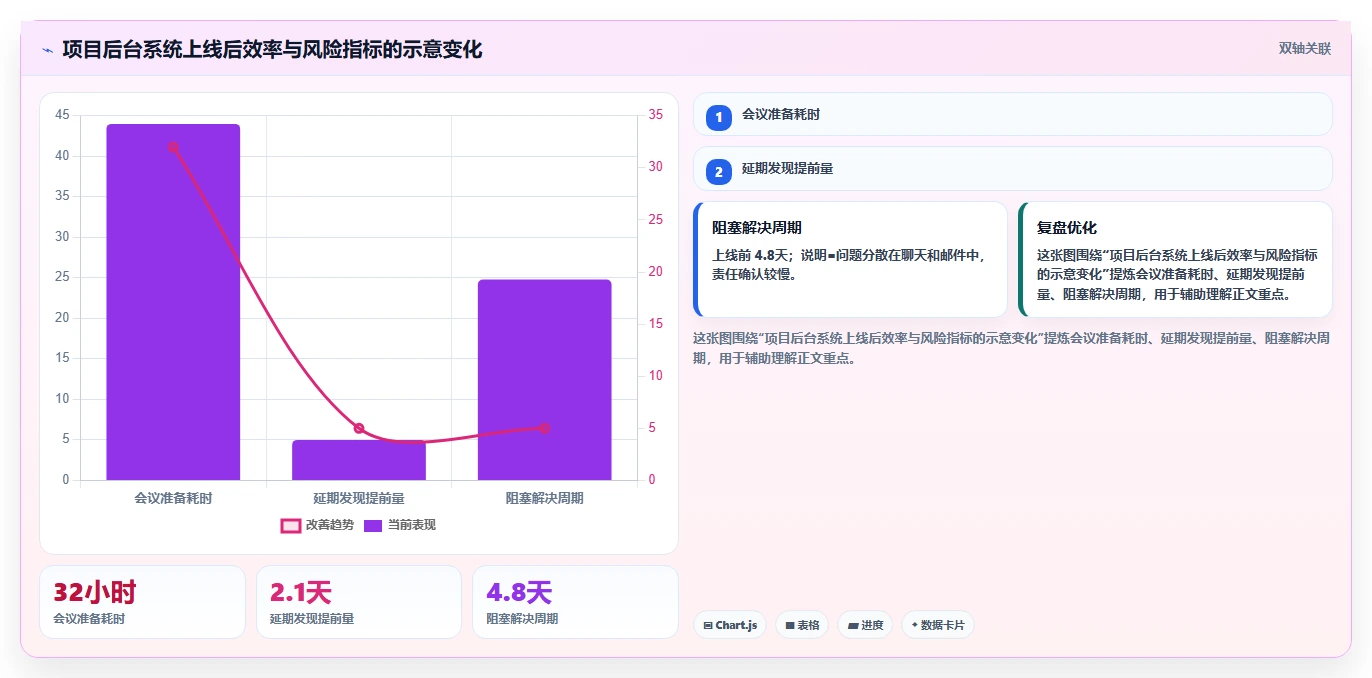
Task: Click x-axis label 延期发现提前量
Action: point(359,497)
